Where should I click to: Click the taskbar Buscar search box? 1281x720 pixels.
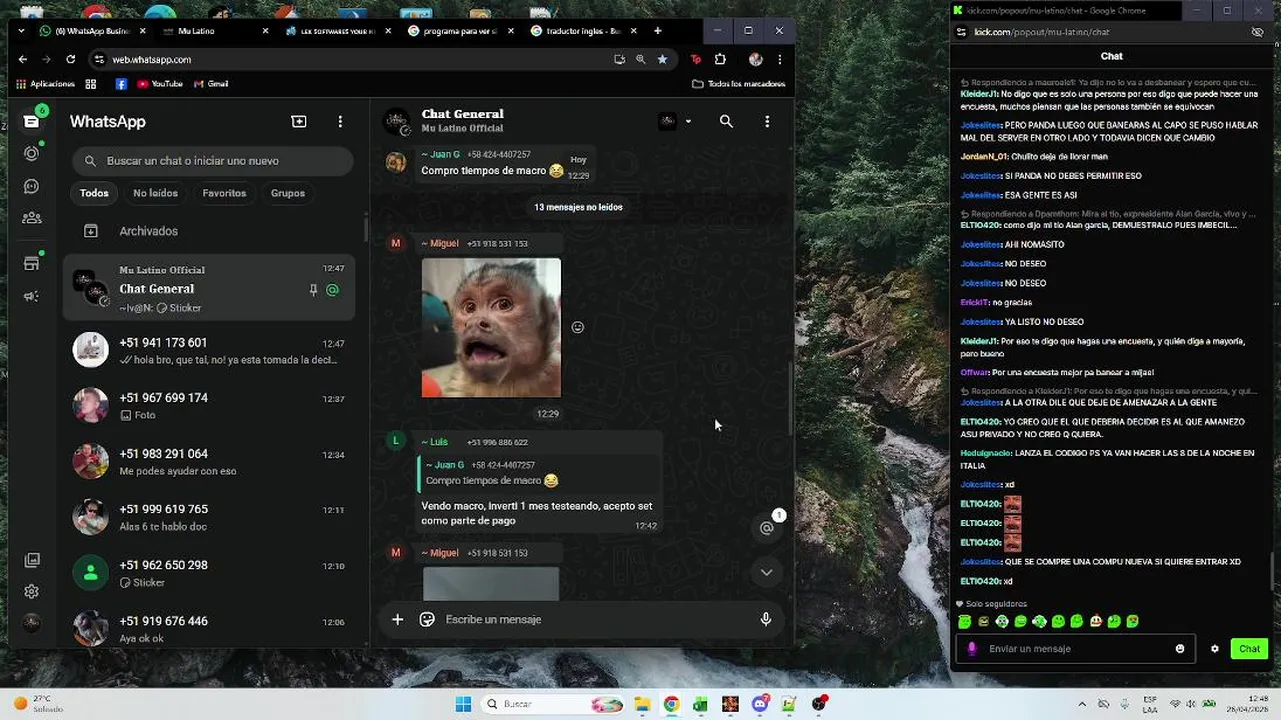coord(553,704)
